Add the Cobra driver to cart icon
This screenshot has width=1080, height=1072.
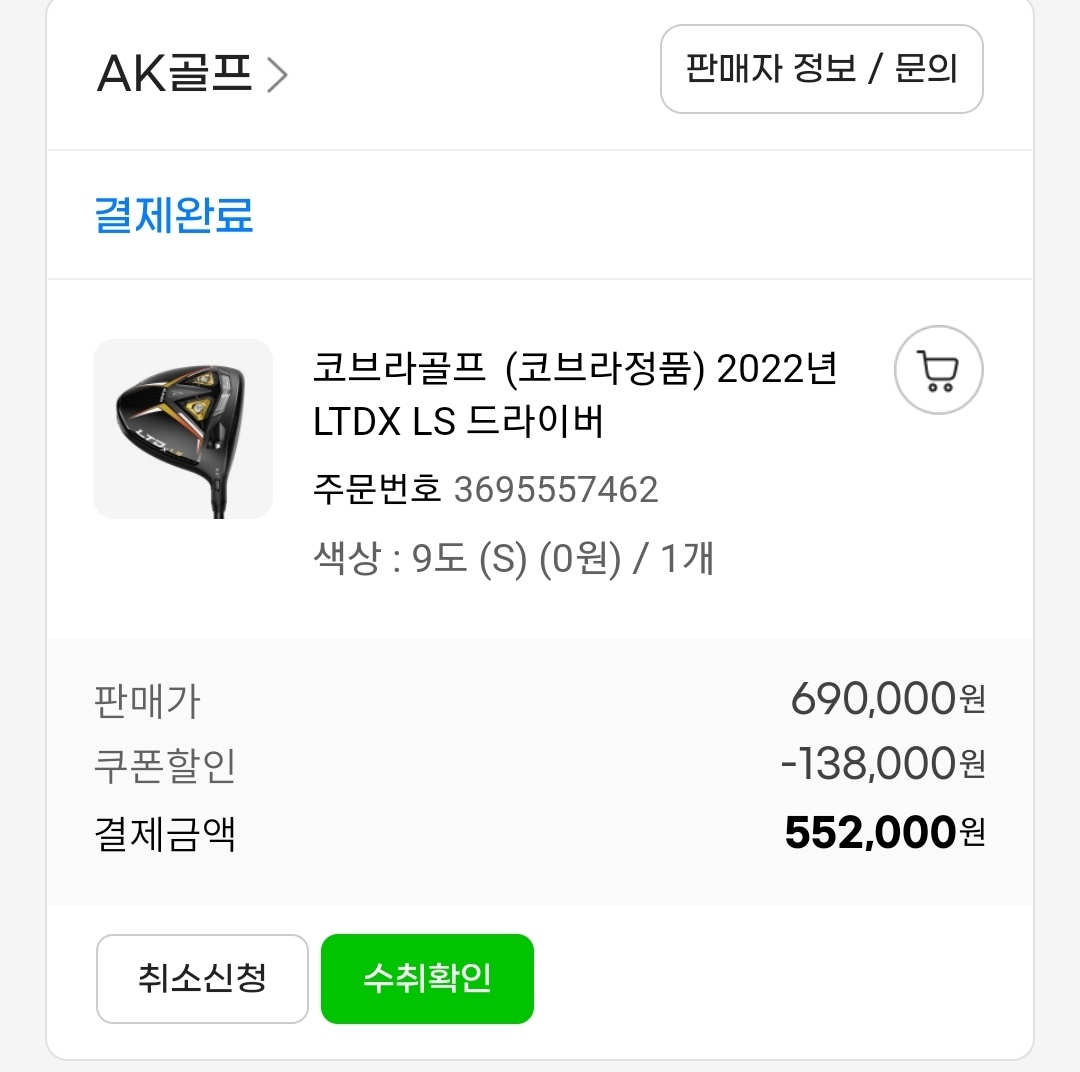[x=937, y=371]
